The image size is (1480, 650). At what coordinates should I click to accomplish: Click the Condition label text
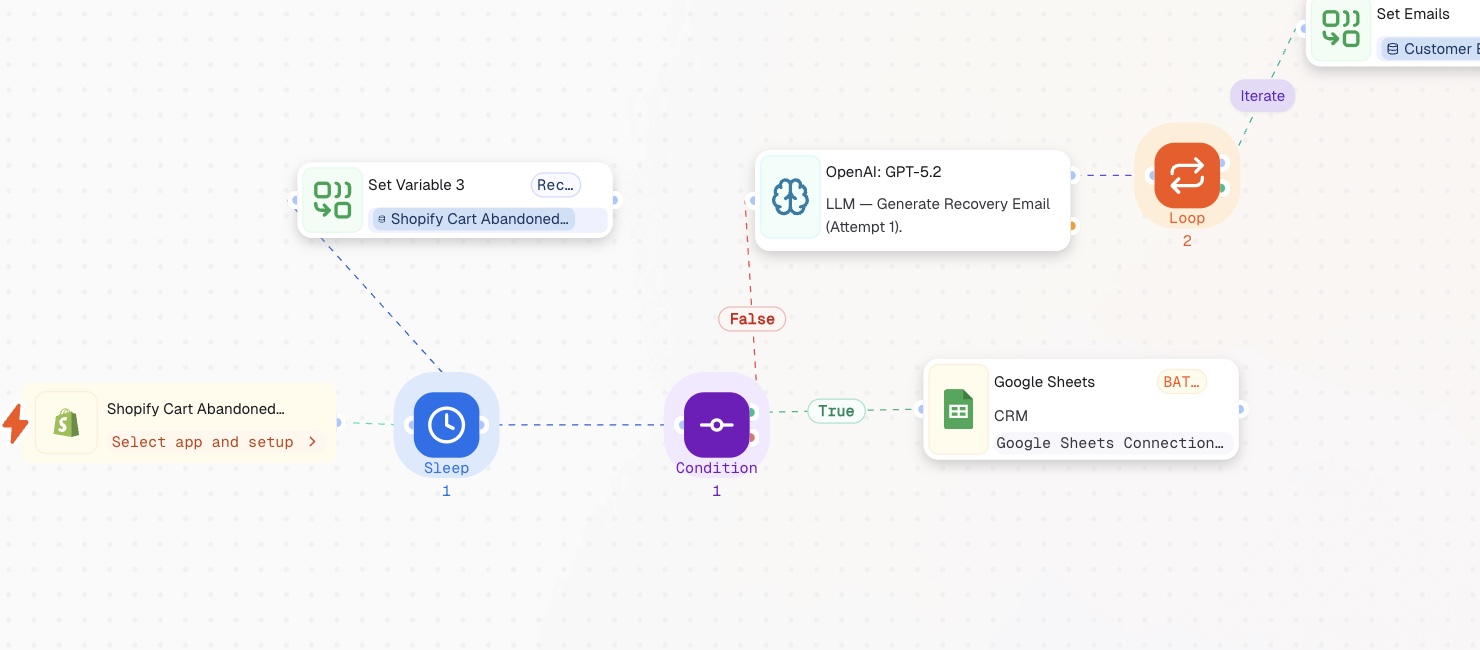pos(716,468)
